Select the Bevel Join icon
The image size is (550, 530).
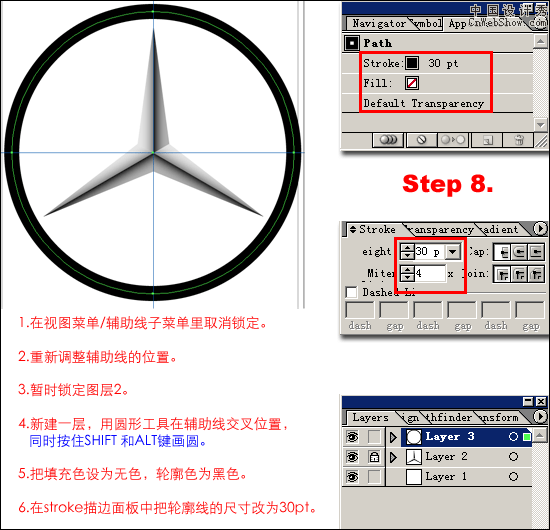click(x=536, y=274)
